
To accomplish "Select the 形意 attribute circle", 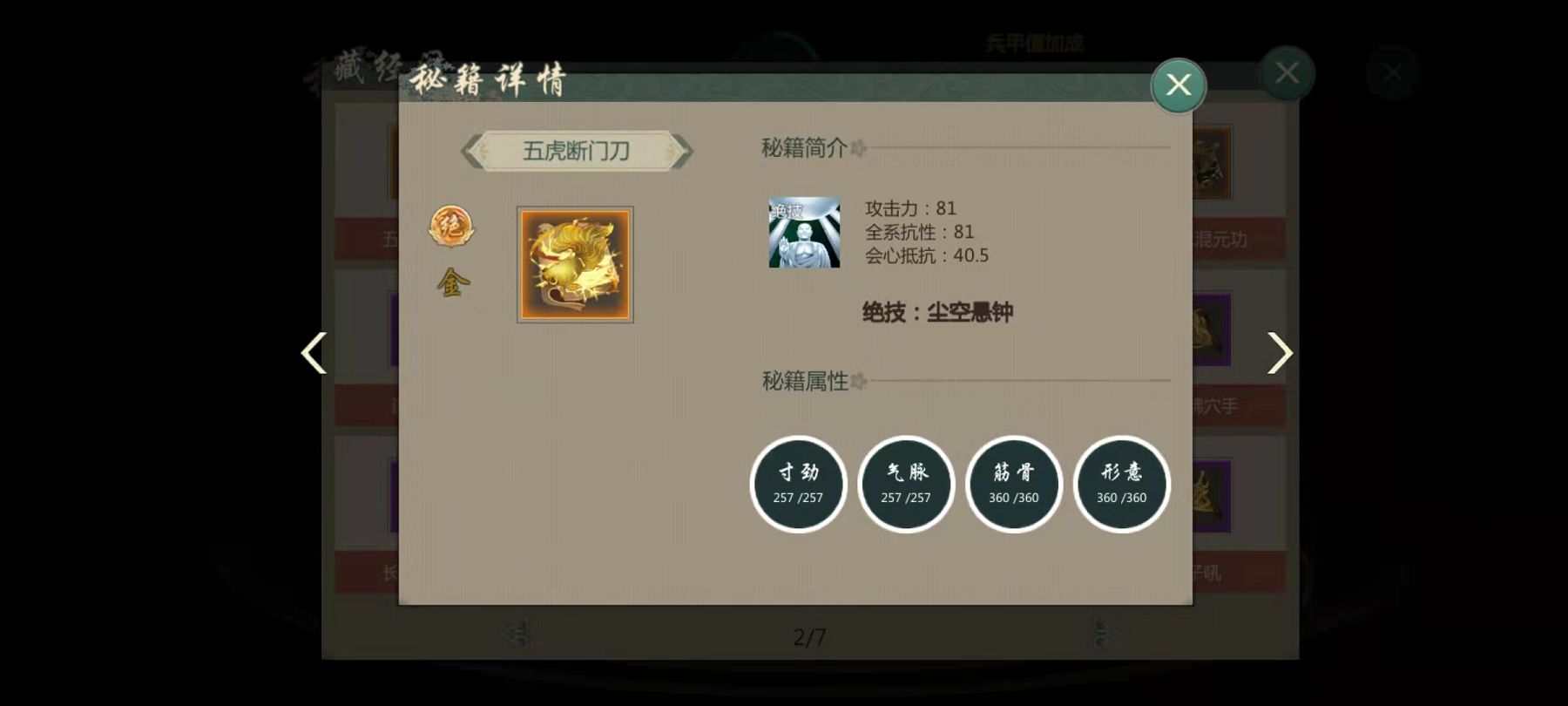I will pyautogui.click(x=1122, y=484).
